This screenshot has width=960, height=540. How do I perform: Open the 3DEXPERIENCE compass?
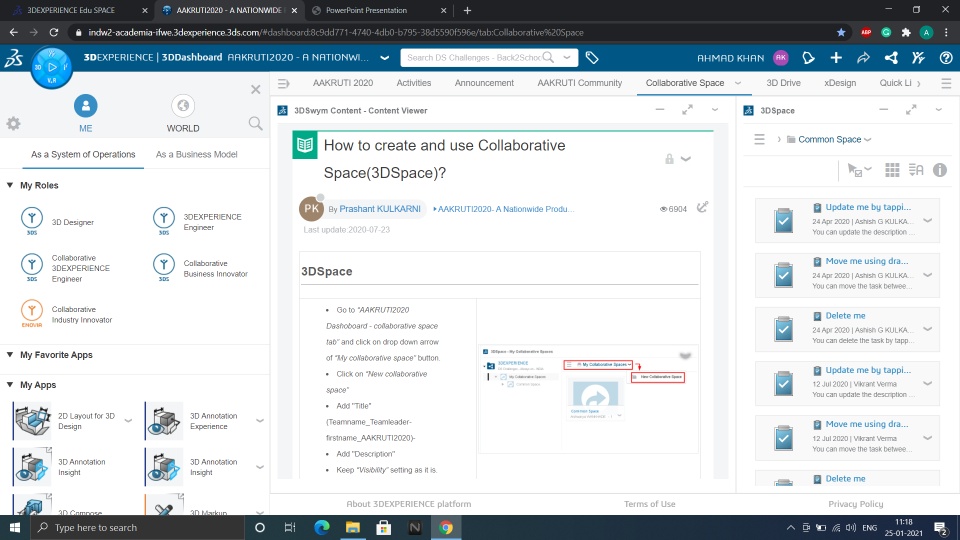coord(52,67)
